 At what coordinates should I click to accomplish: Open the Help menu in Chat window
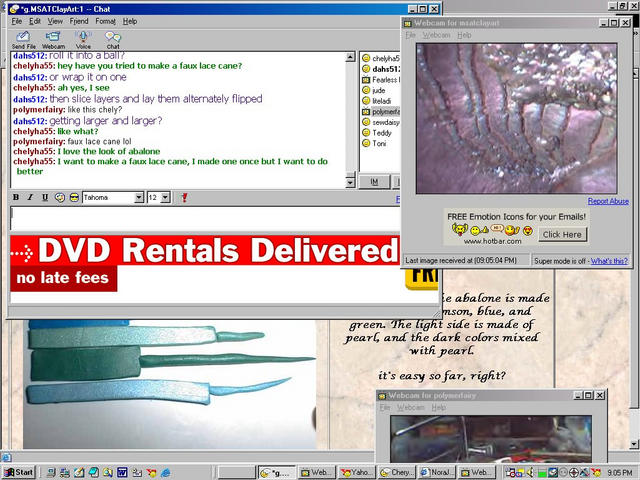(x=130, y=21)
